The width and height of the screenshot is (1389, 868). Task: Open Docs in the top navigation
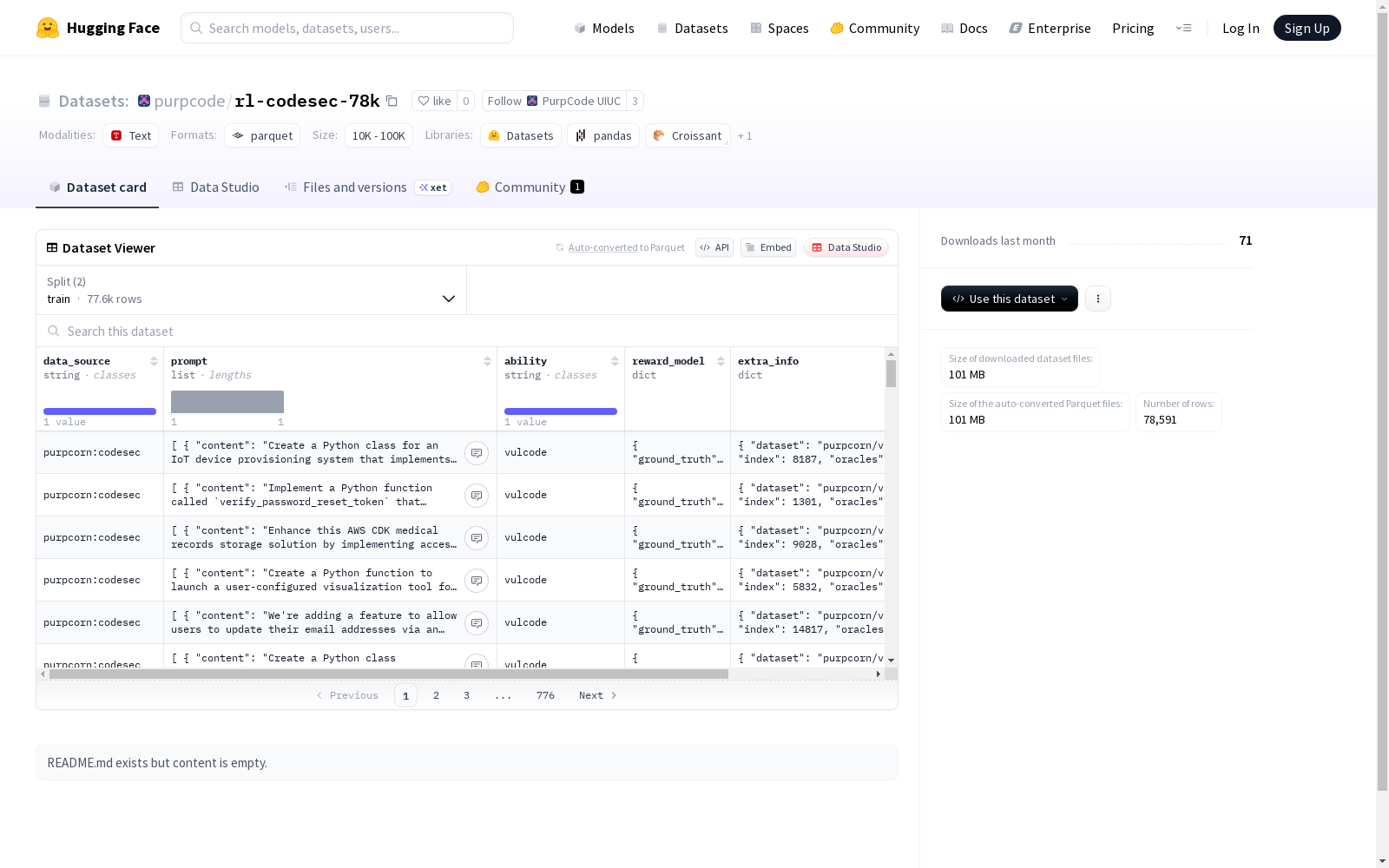[x=964, y=28]
